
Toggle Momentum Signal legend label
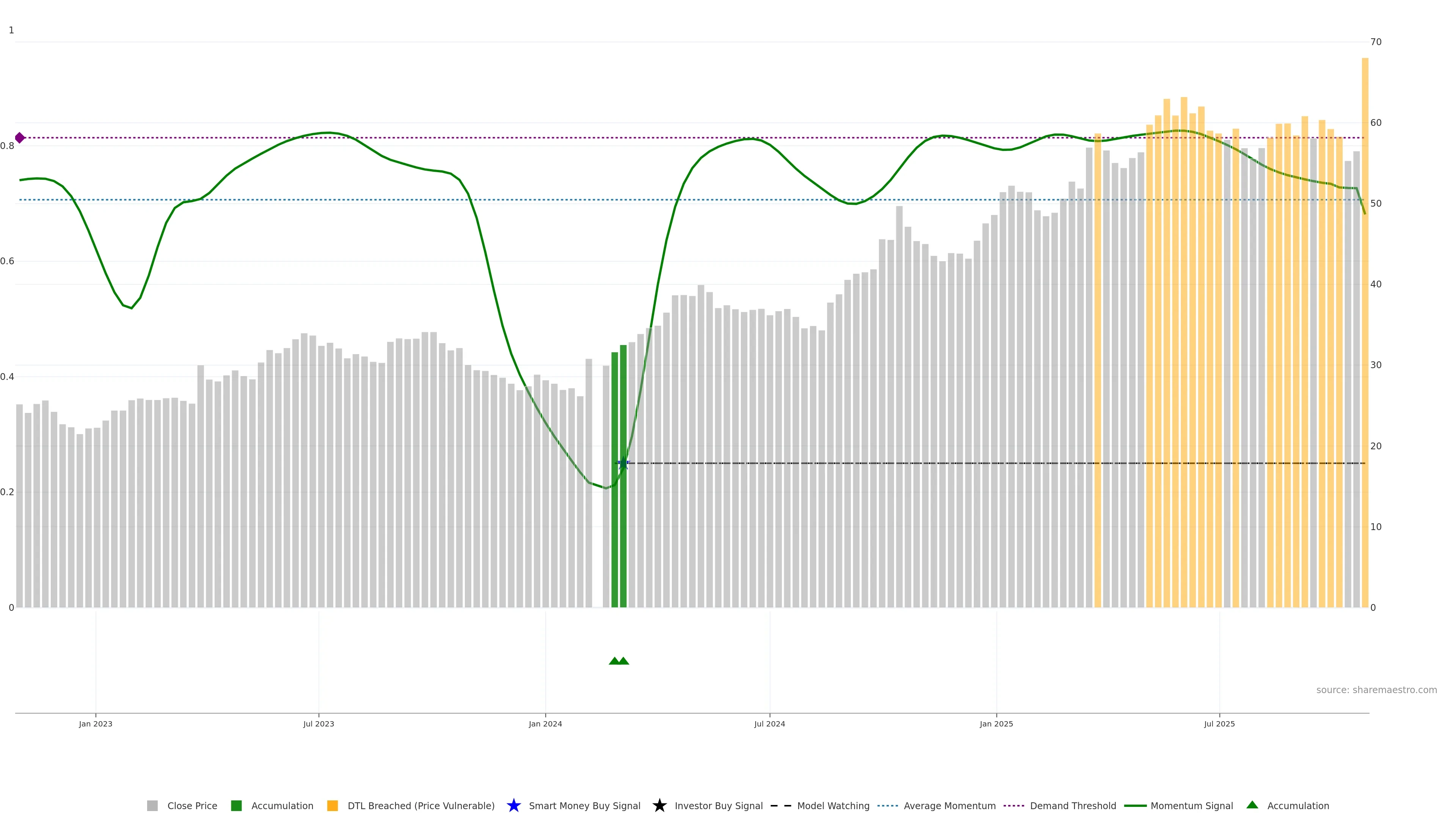(x=1191, y=806)
